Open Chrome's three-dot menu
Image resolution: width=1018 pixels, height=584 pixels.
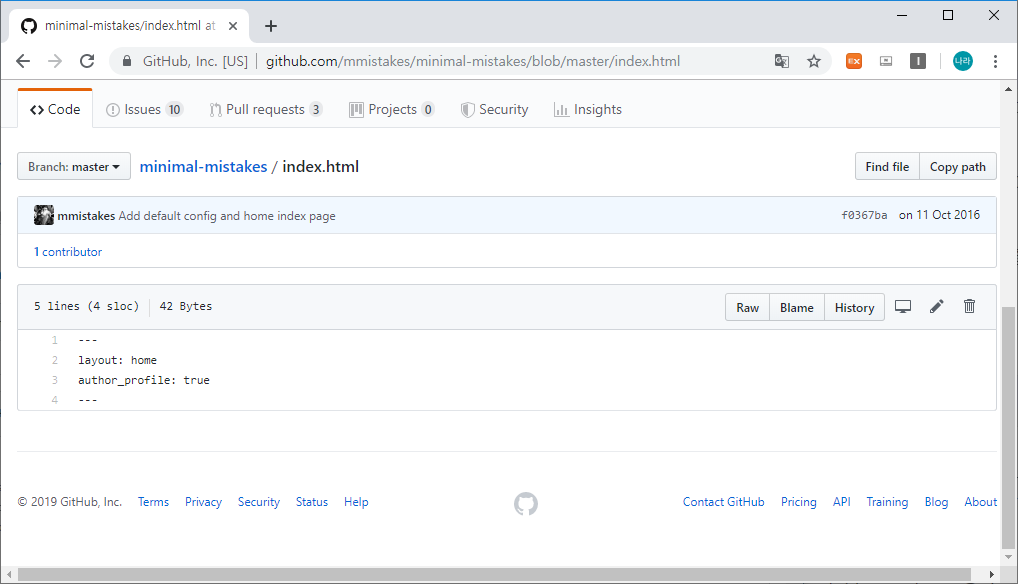tap(995, 61)
